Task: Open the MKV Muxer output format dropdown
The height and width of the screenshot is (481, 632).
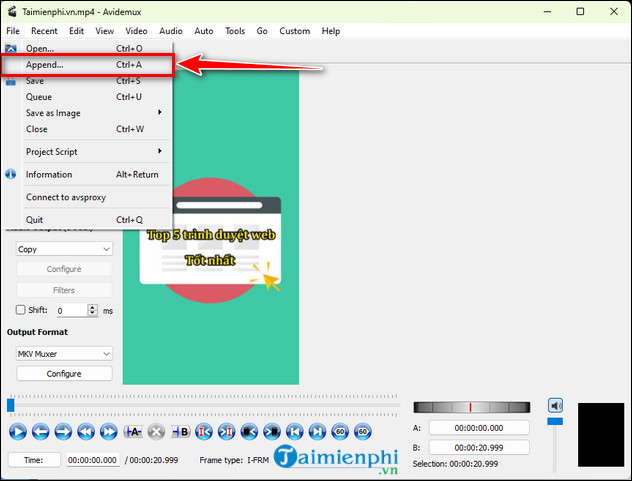Action: 63,353
